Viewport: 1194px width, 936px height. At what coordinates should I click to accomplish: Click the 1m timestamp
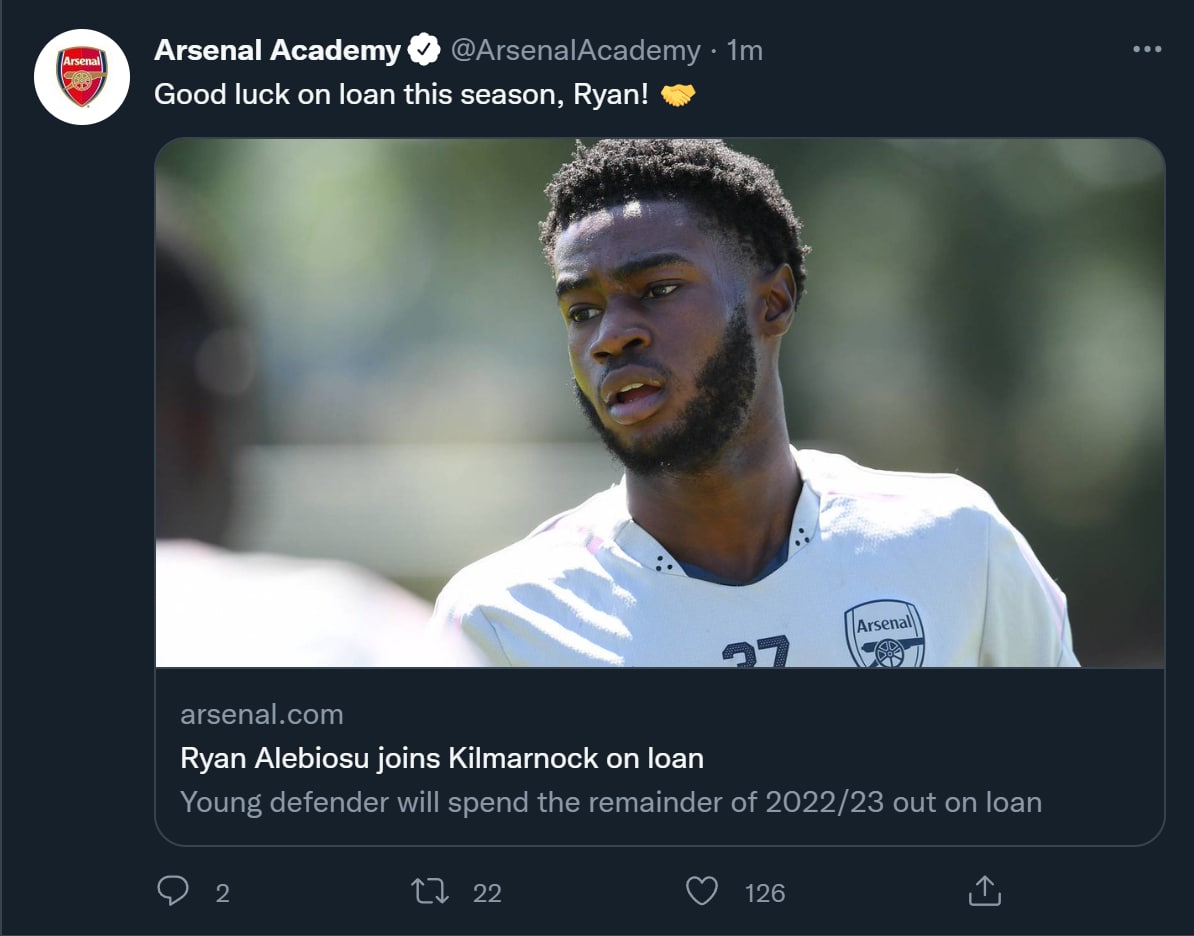745,50
